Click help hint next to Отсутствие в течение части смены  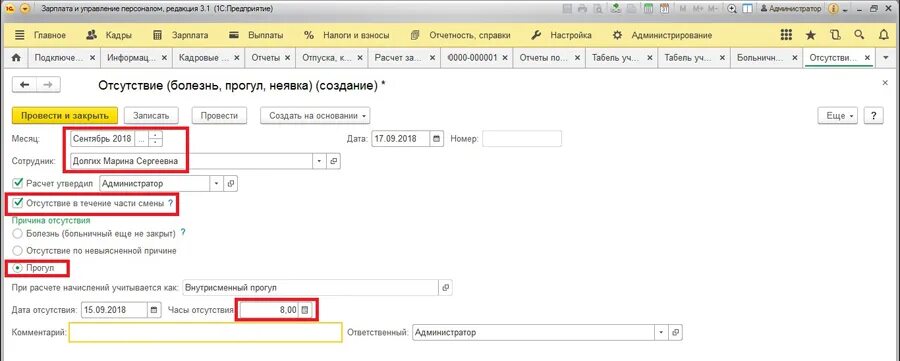coord(170,203)
